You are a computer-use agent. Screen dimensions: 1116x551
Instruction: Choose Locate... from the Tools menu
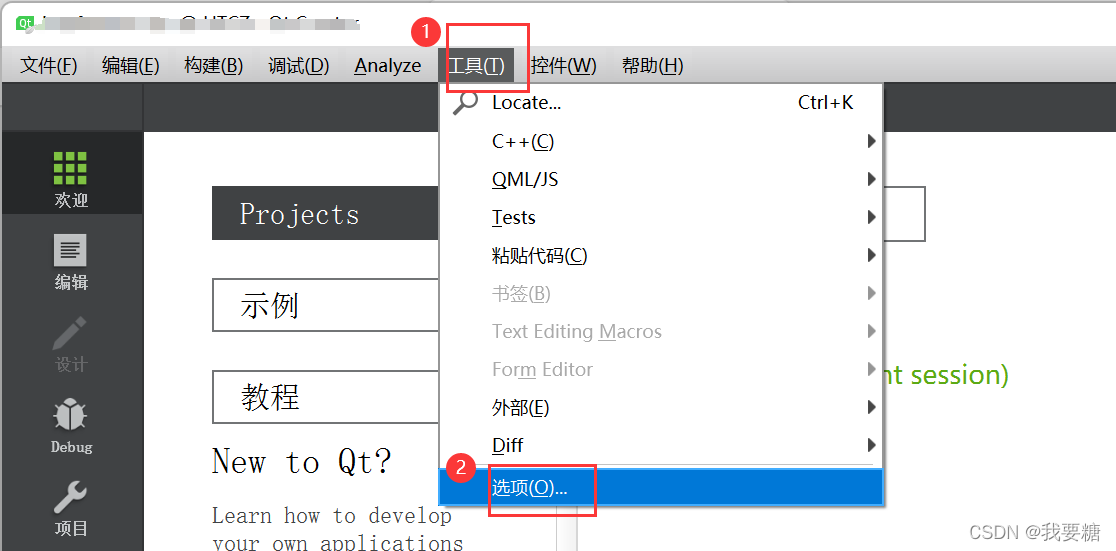661,103
